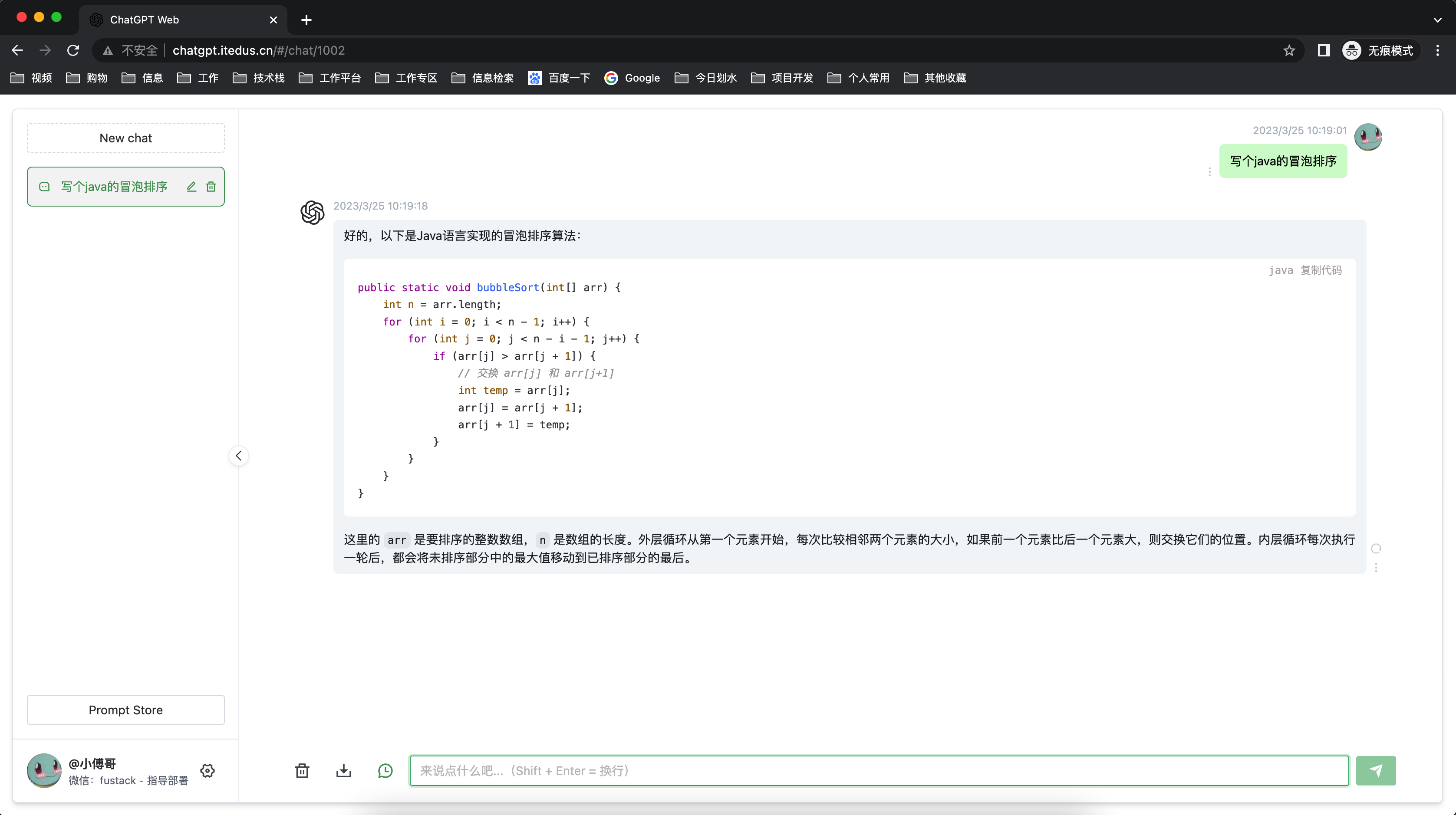Open the New chat menu item
The image size is (1456, 815).
(126, 138)
